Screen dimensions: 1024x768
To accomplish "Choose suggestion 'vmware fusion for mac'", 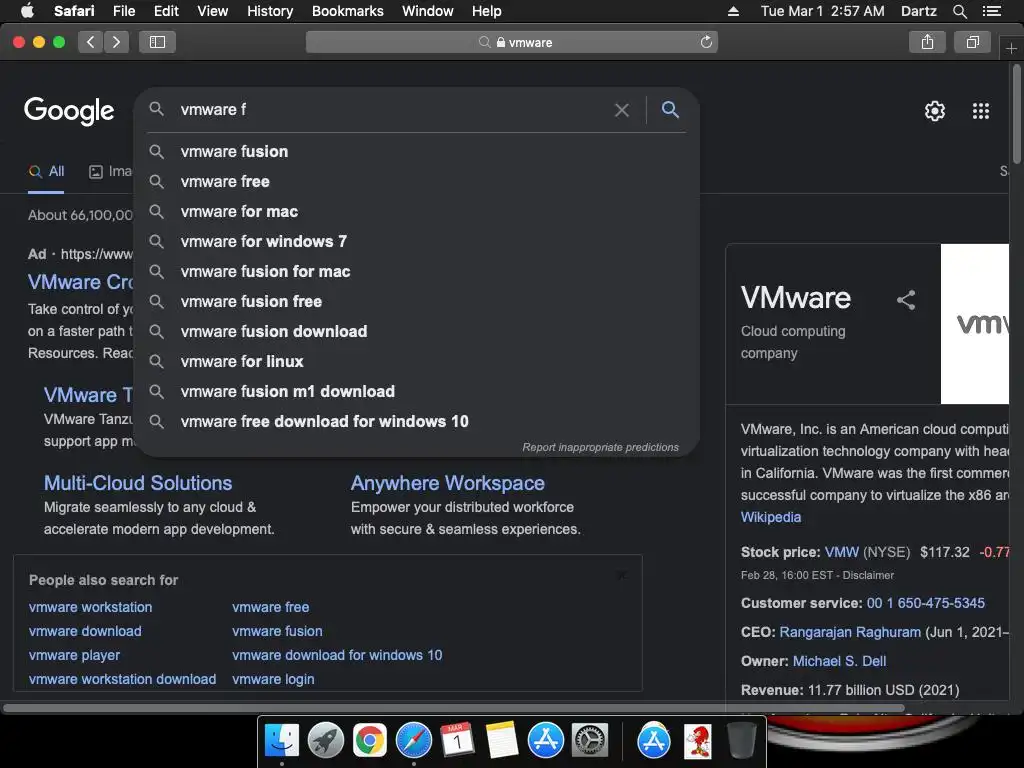I will tap(416, 272).
